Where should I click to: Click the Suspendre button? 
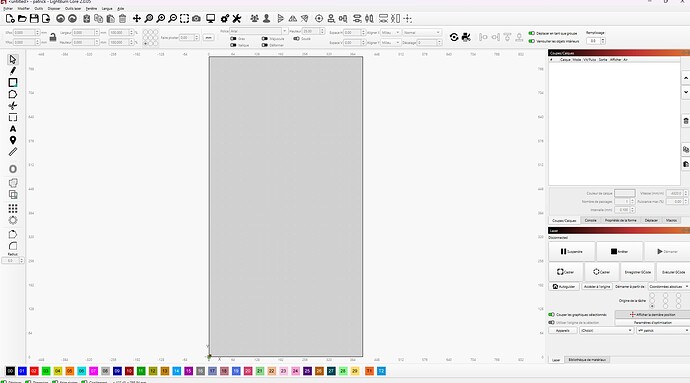tap(572, 251)
